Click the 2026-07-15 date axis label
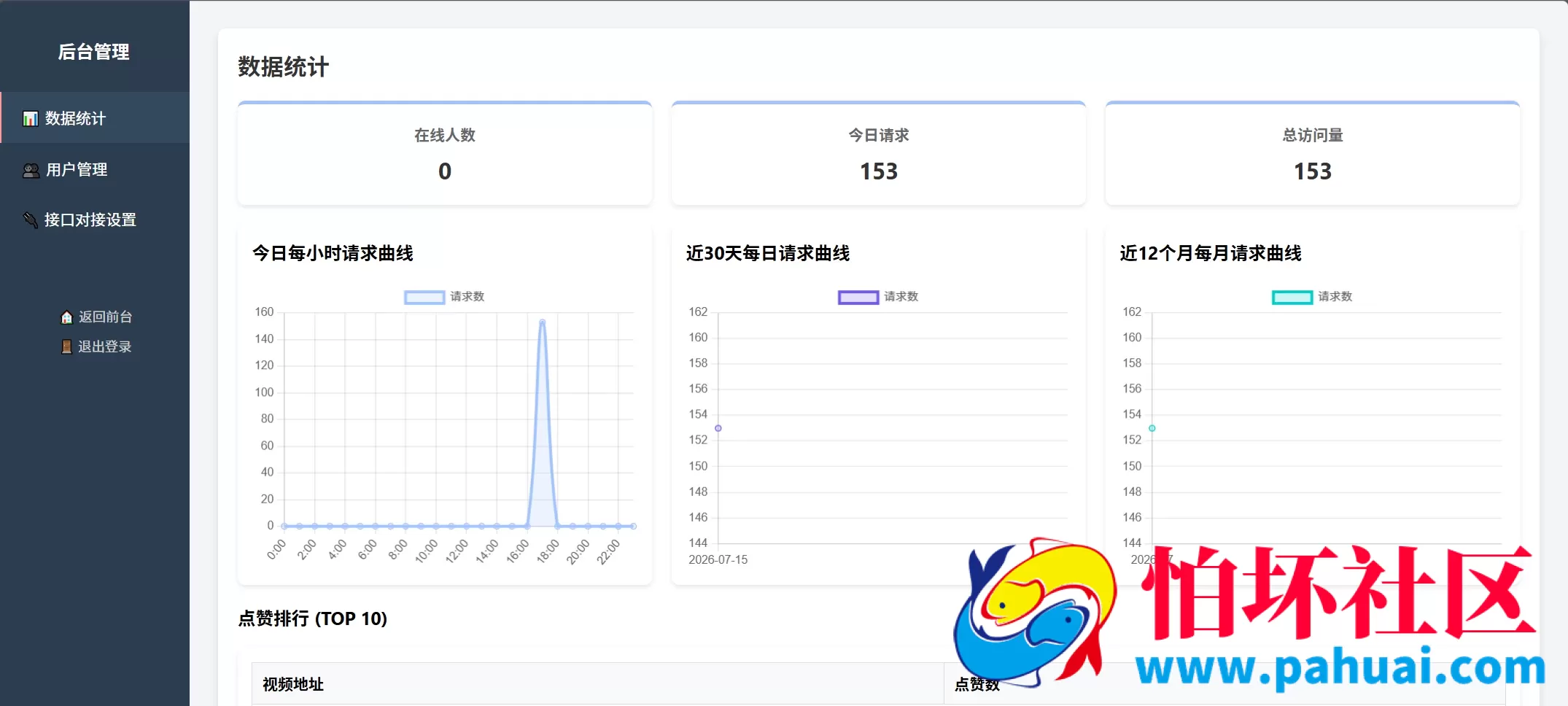This screenshot has width=1568, height=706. click(718, 560)
